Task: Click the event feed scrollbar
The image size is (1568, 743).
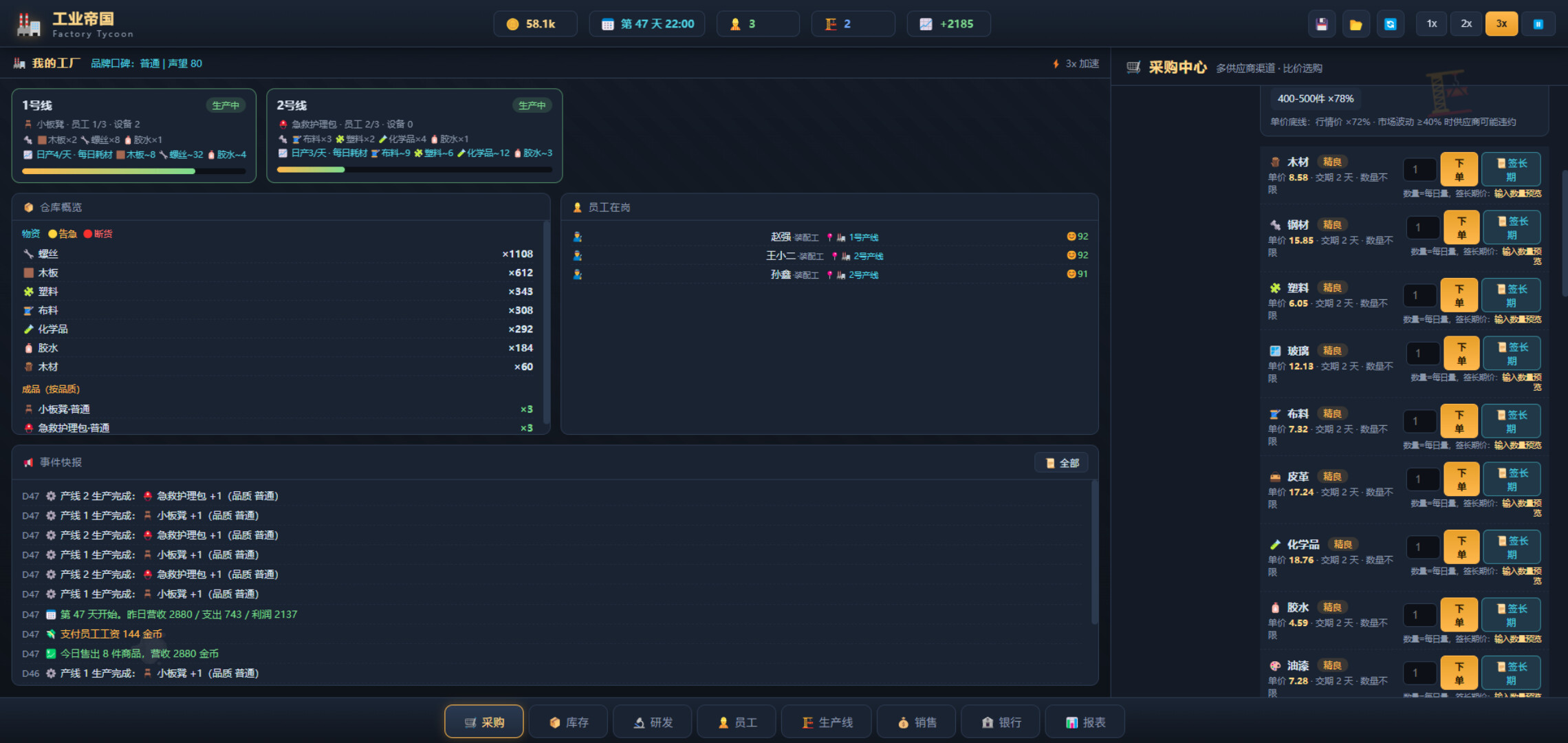Action: [x=1093, y=552]
